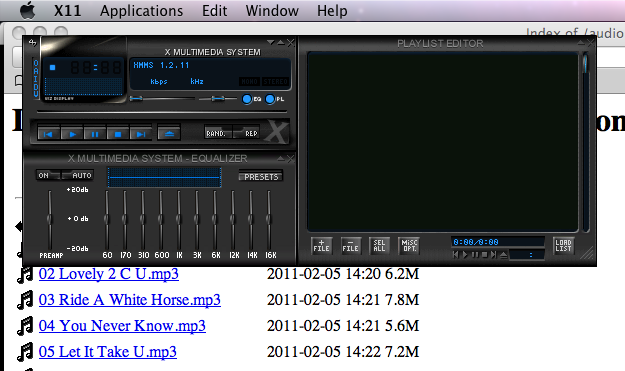Click the PREAMP slider
The height and width of the screenshot is (371, 625).
click(50, 219)
